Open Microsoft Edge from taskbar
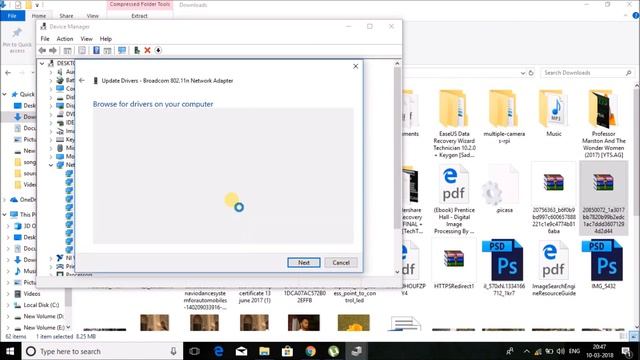 (x=218, y=351)
